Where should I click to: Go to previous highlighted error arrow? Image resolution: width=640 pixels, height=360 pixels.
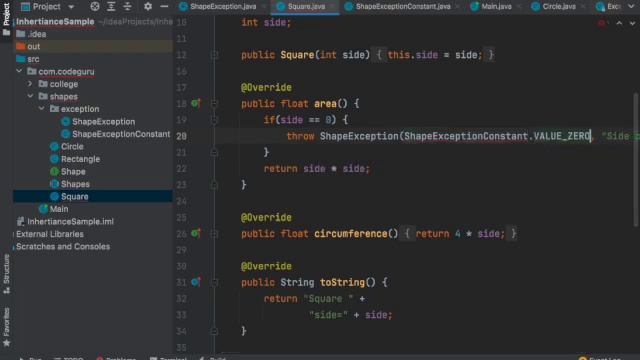coord(619,23)
